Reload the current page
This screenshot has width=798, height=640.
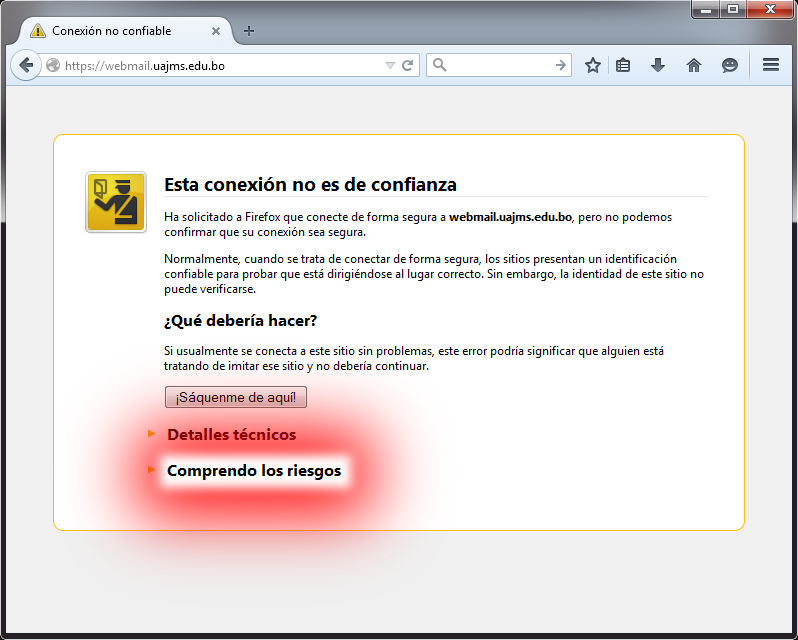click(408, 65)
